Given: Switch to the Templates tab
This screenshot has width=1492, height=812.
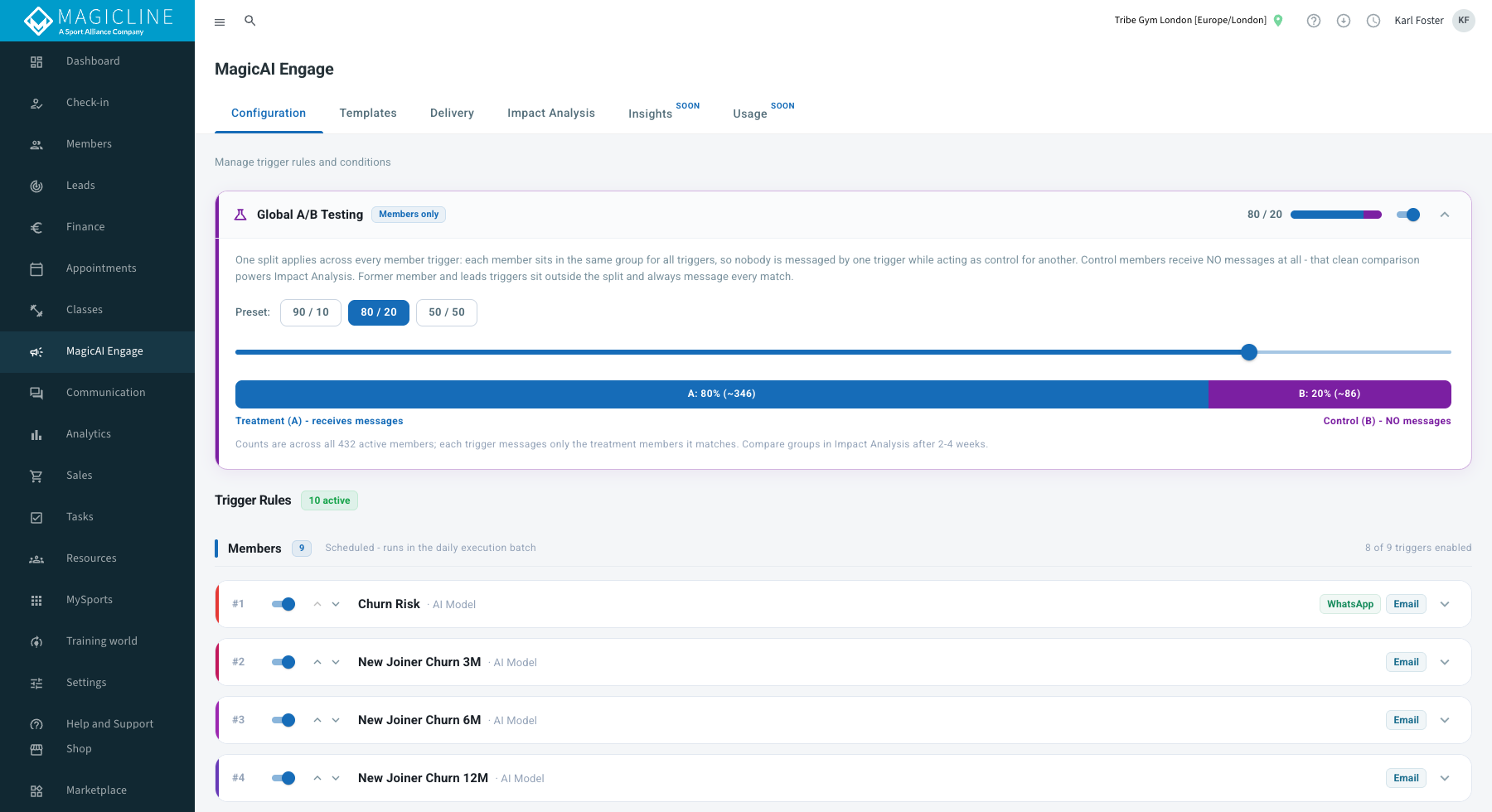Looking at the screenshot, I should tap(368, 114).
